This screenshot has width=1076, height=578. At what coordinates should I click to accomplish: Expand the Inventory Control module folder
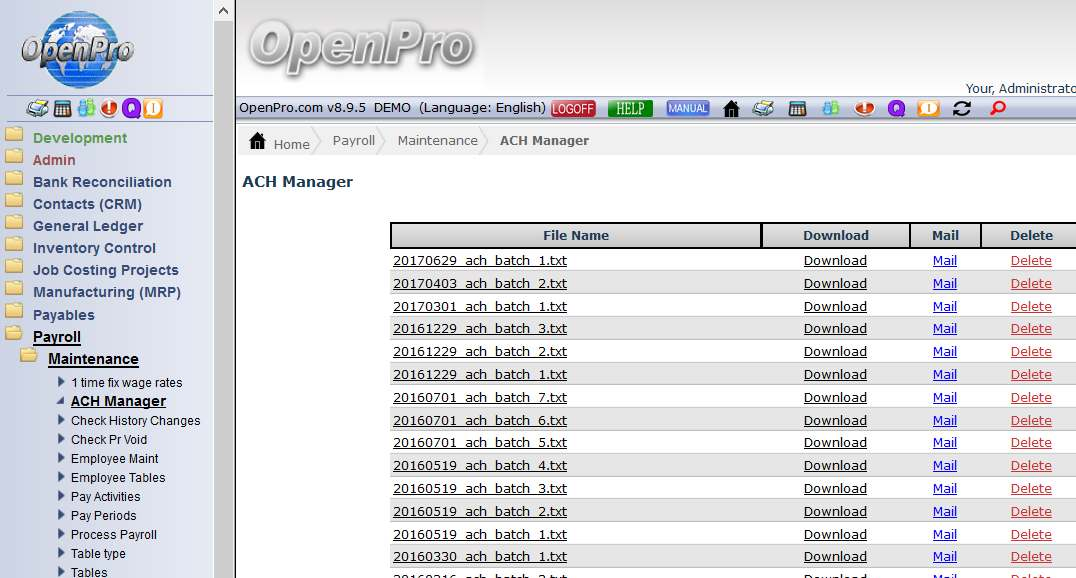click(x=94, y=248)
